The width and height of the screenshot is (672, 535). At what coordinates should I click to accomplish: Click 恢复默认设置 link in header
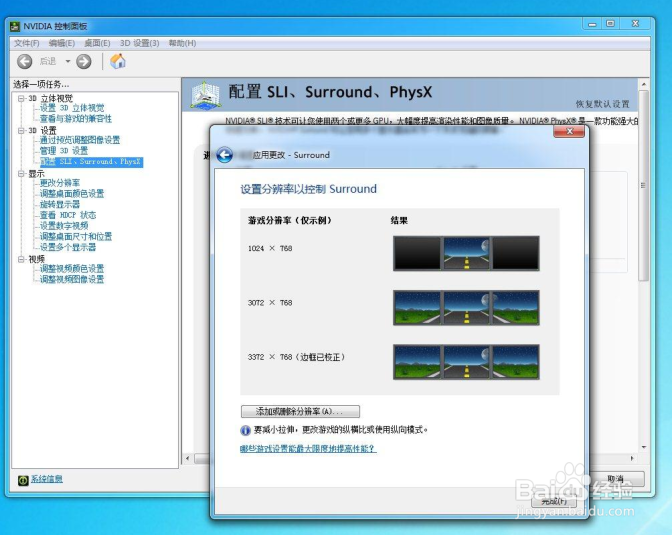tap(603, 104)
